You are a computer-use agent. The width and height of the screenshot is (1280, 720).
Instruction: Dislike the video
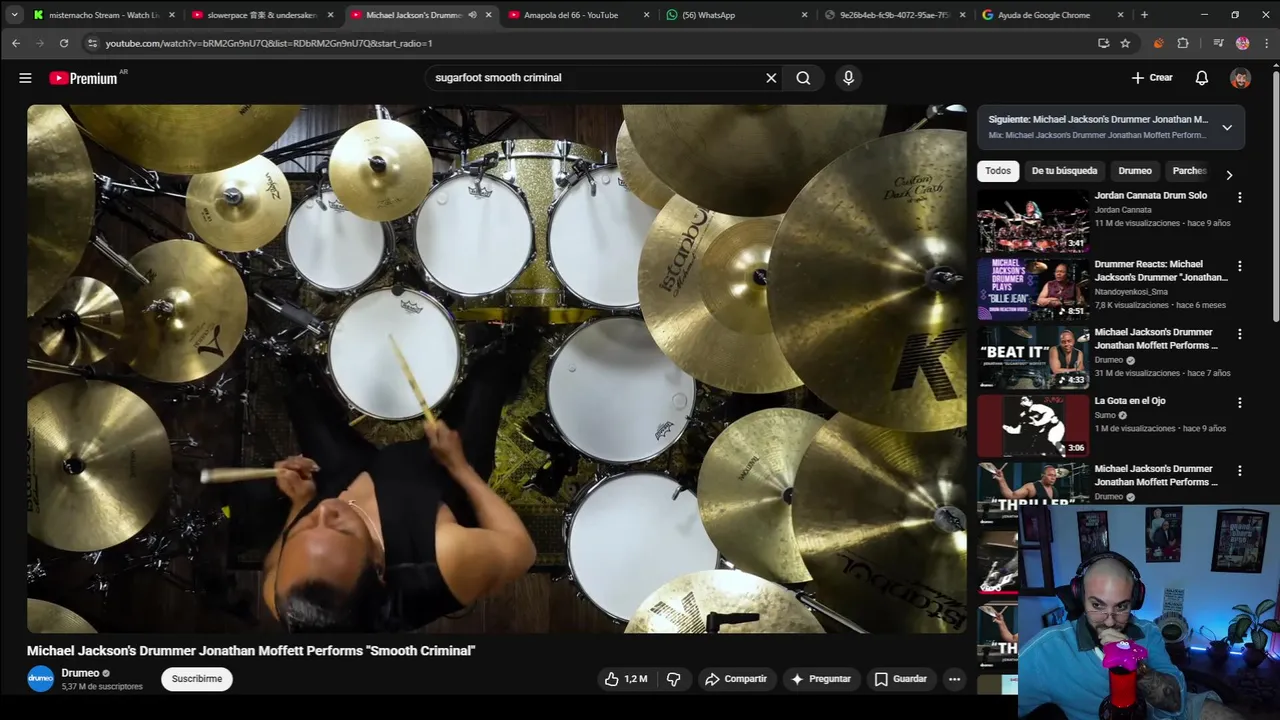[674, 679]
